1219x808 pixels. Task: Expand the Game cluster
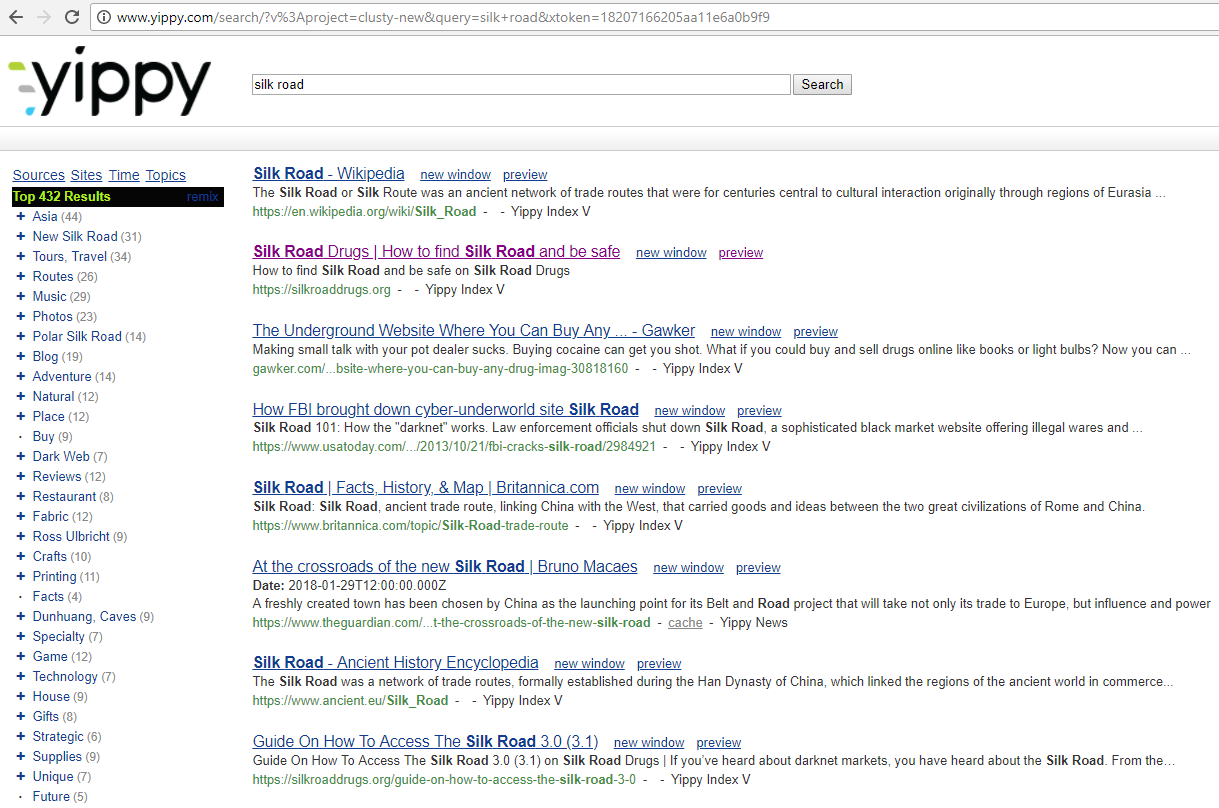[x=21, y=656]
